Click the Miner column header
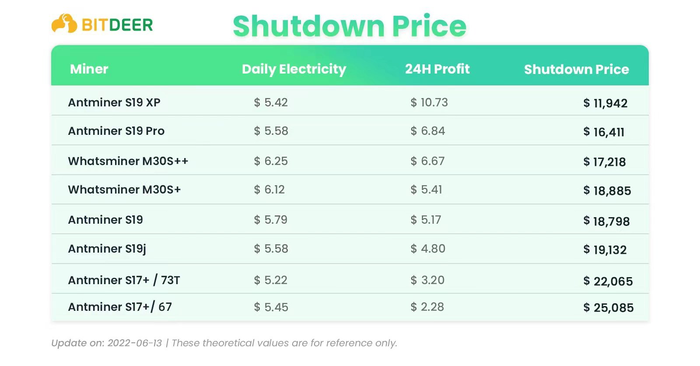This screenshot has height=366, width=700. (89, 69)
